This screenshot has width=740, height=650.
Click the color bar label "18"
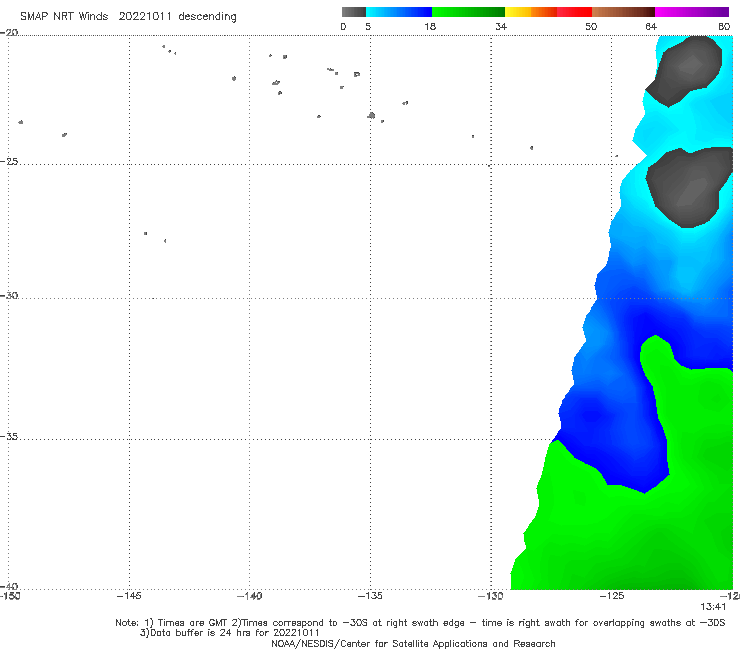pyautogui.click(x=430, y=26)
